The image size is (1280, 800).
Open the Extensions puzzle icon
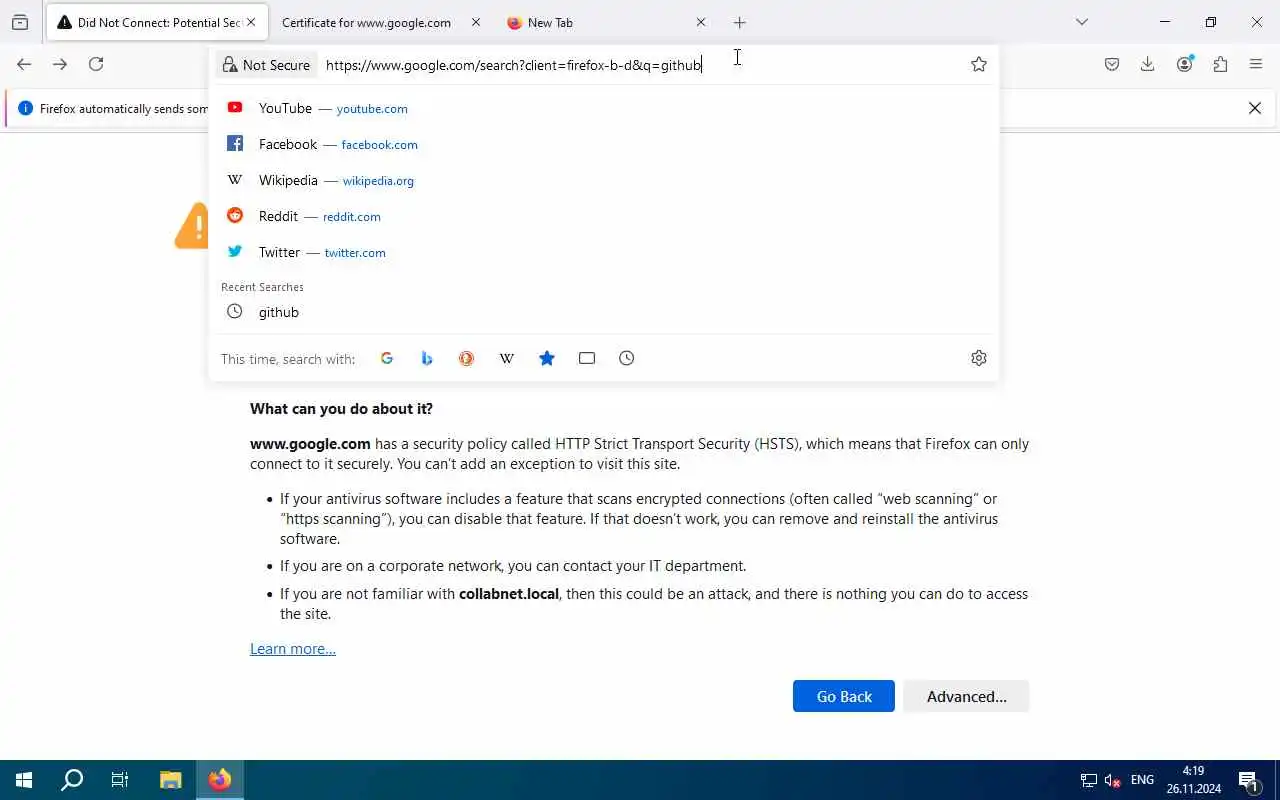[x=1220, y=64]
